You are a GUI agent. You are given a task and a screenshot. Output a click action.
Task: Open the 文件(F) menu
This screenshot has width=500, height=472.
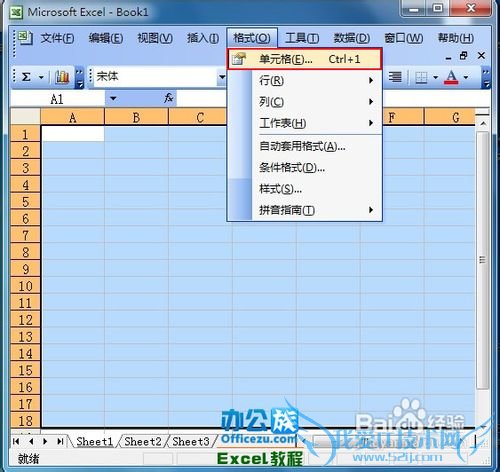pyautogui.click(x=57, y=38)
